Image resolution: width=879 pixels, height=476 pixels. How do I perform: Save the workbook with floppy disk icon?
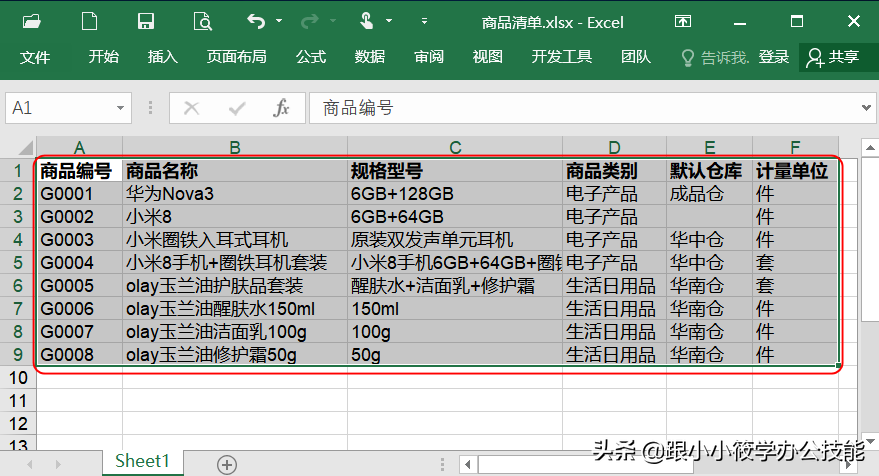pos(146,22)
